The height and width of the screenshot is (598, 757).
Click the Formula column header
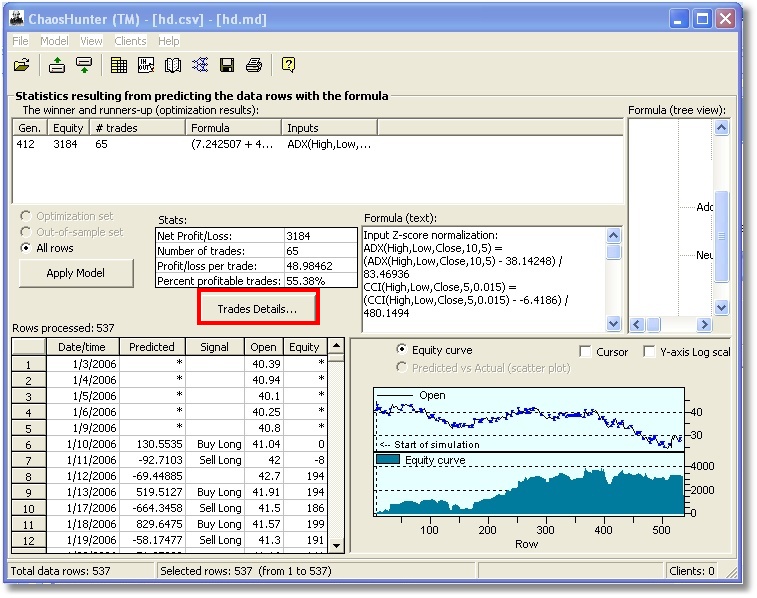point(233,128)
